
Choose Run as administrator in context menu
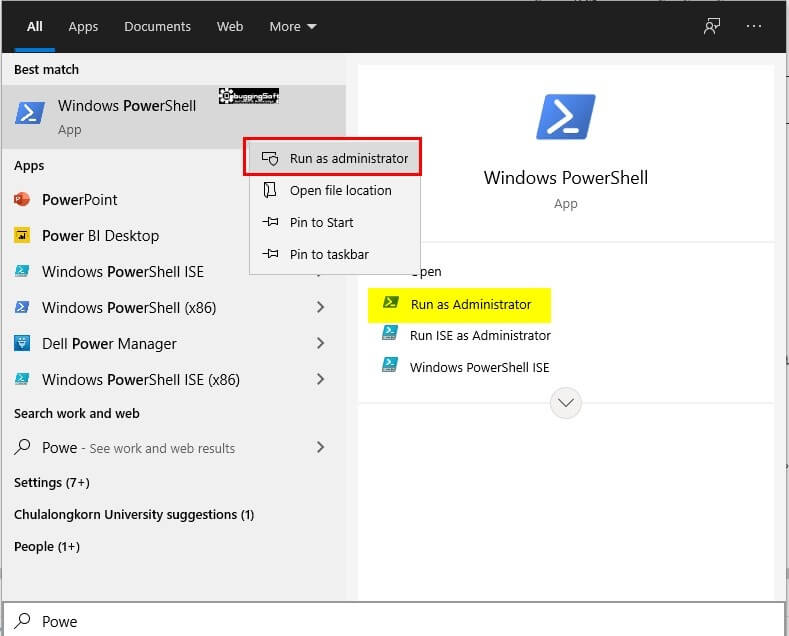click(x=335, y=158)
